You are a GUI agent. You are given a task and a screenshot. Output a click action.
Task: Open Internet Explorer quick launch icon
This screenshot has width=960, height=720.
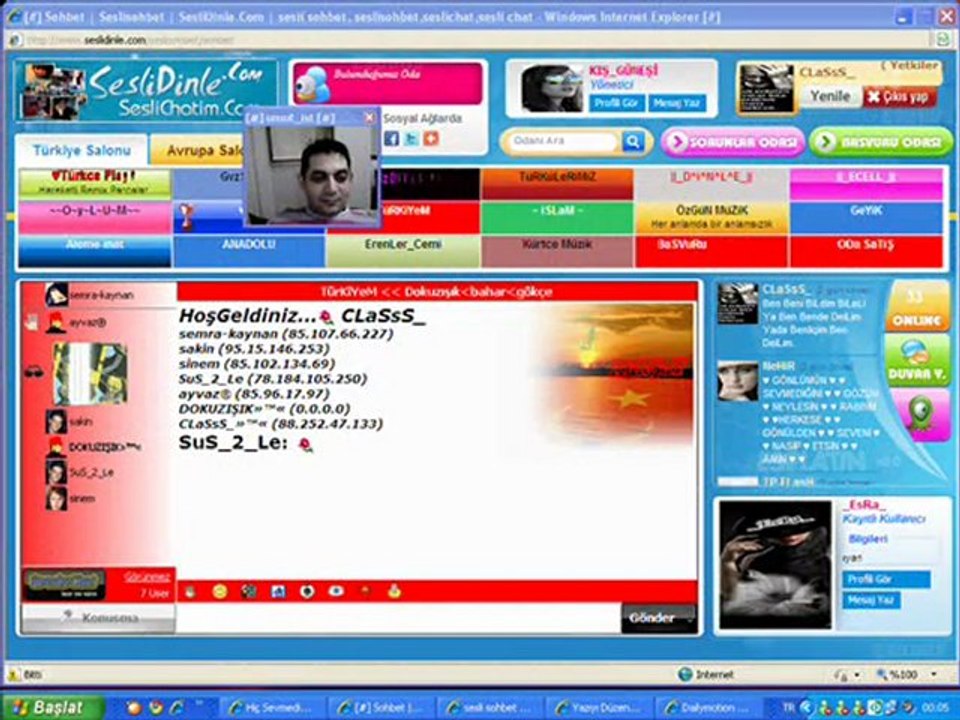177,708
